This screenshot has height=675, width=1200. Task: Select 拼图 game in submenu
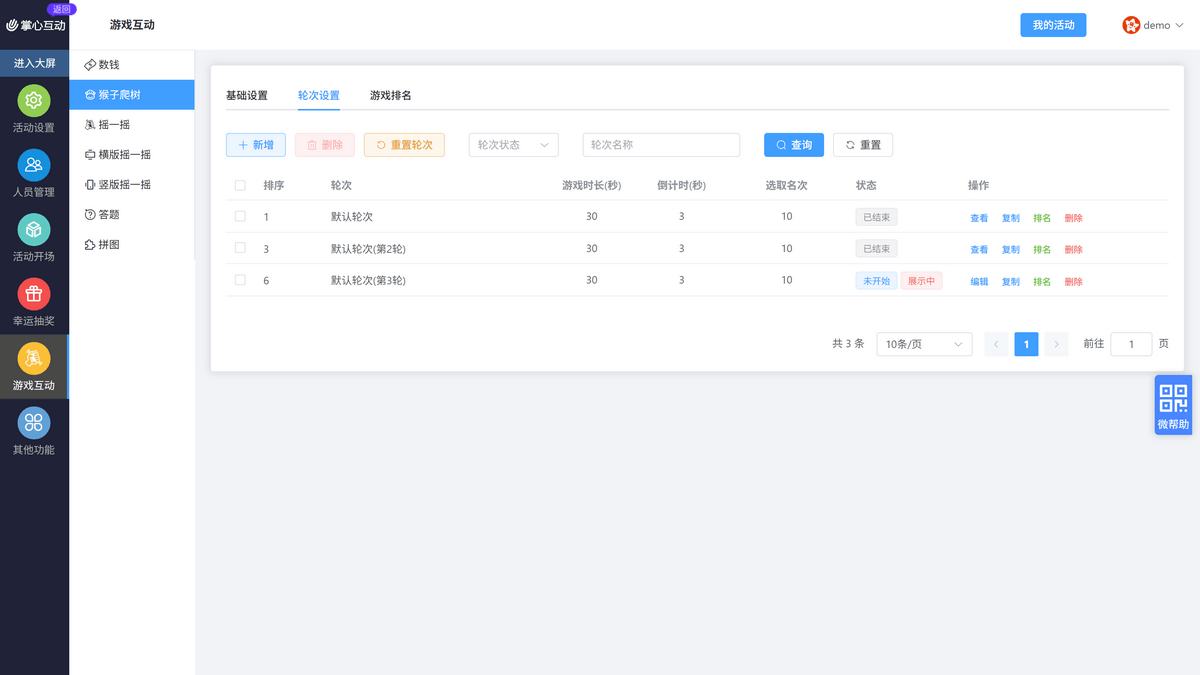tap(132, 245)
